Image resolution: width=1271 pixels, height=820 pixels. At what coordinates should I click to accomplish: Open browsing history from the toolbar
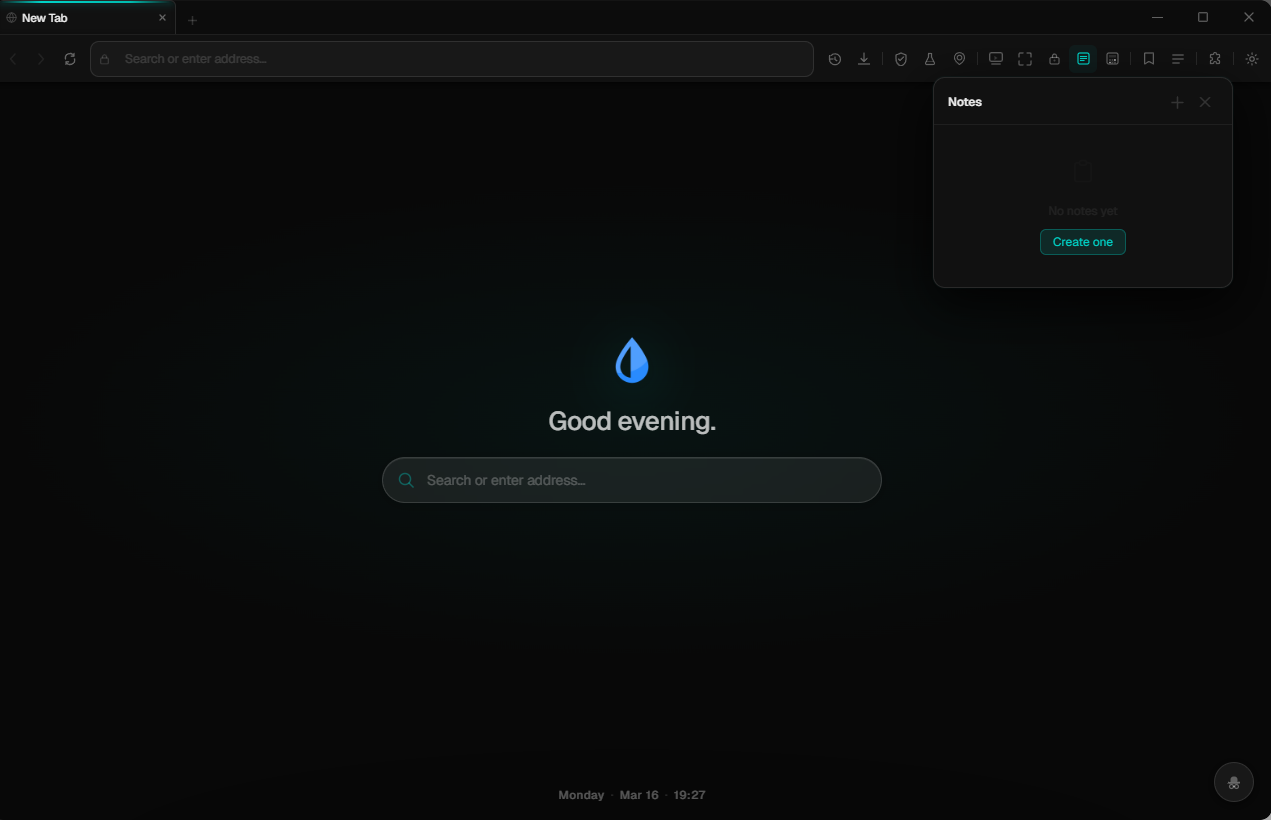click(x=835, y=58)
